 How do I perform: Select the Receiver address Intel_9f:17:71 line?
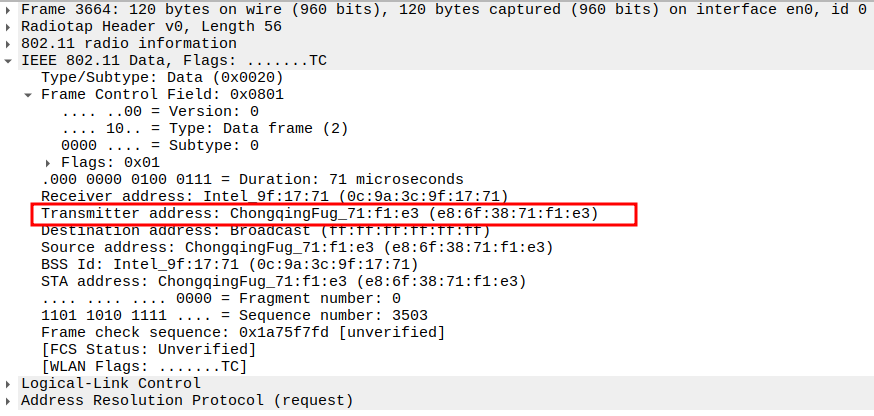pyautogui.click(x=274, y=196)
